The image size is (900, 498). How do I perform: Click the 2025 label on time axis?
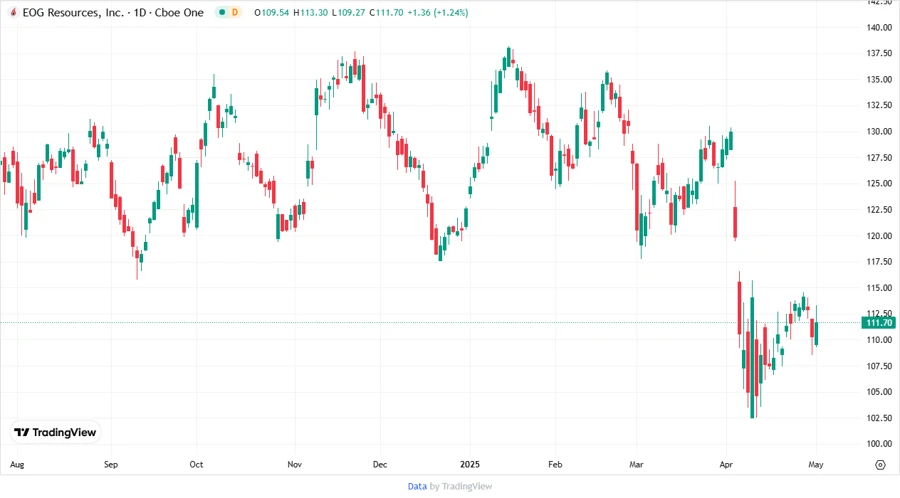point(470,465)
